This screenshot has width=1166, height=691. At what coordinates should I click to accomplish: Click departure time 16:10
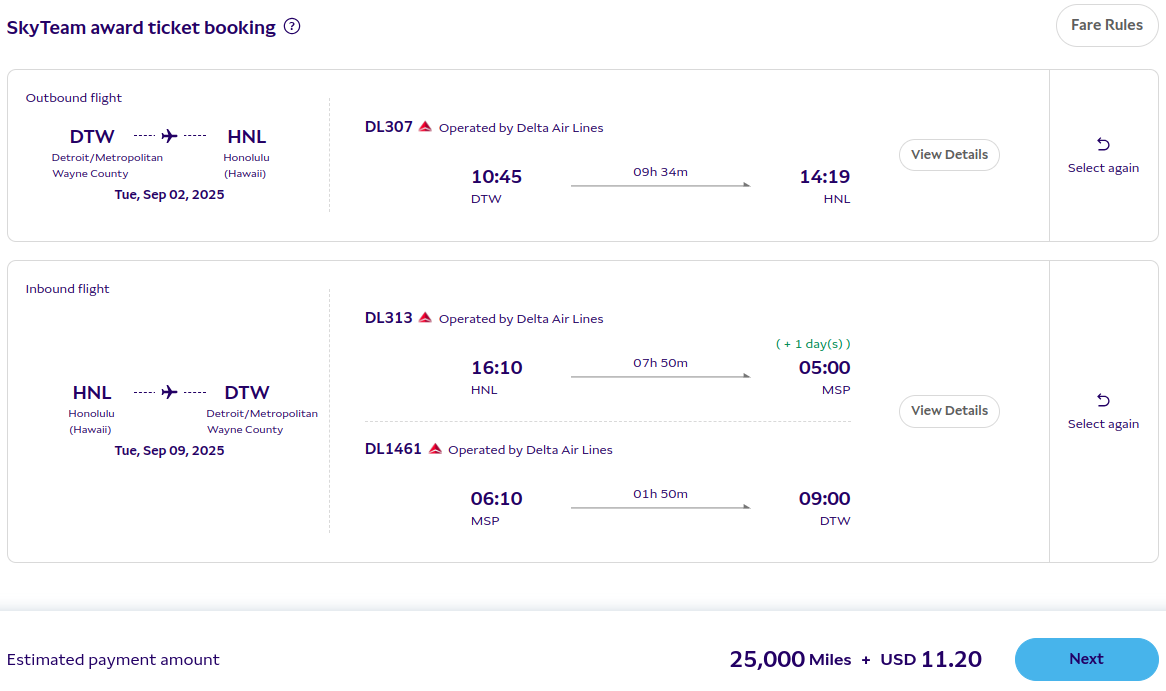(496, 368)
